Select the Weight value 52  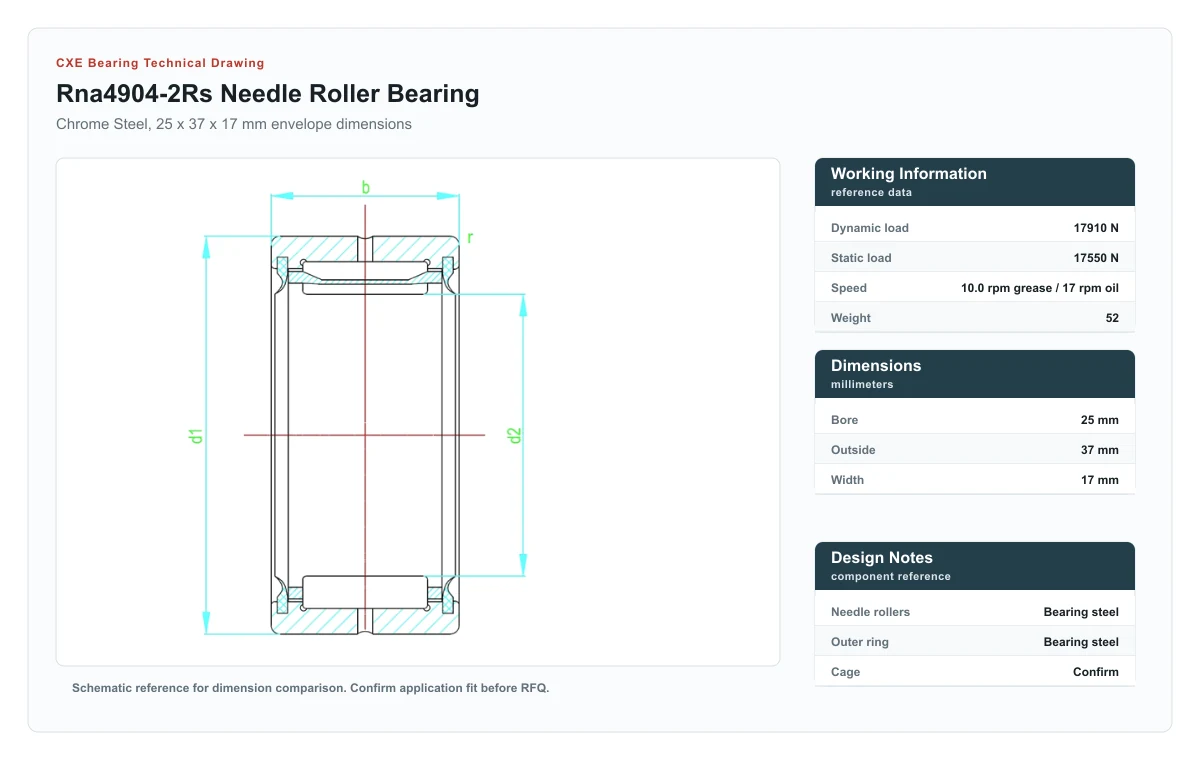[x=1112, y=318]
